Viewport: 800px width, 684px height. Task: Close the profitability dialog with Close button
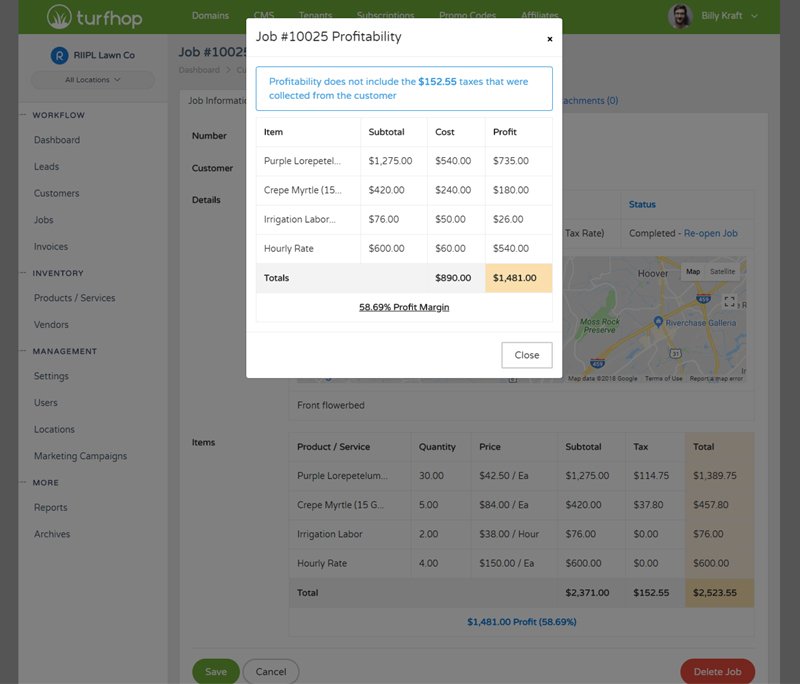coord(526,355)
